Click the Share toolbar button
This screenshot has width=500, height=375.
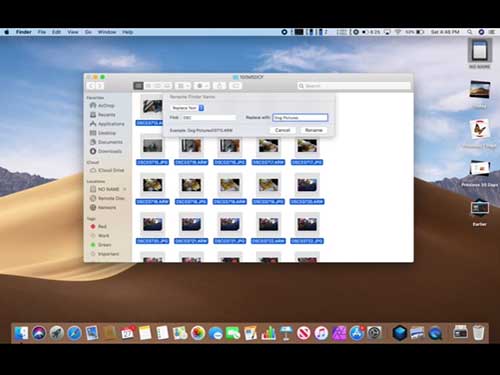pyautogui.click(x=220, y=86)
